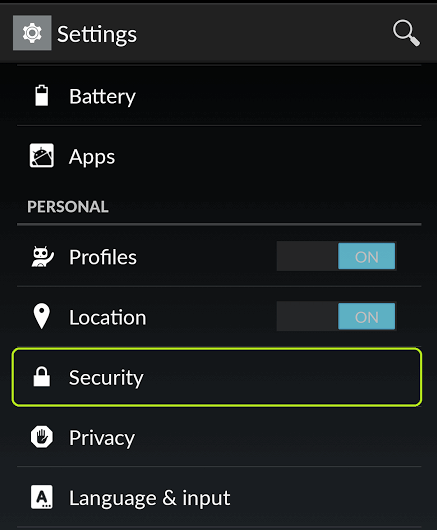Open the Privacy settings entry
The height and width of the screenshot is (530, 437).
coord(219,437)
